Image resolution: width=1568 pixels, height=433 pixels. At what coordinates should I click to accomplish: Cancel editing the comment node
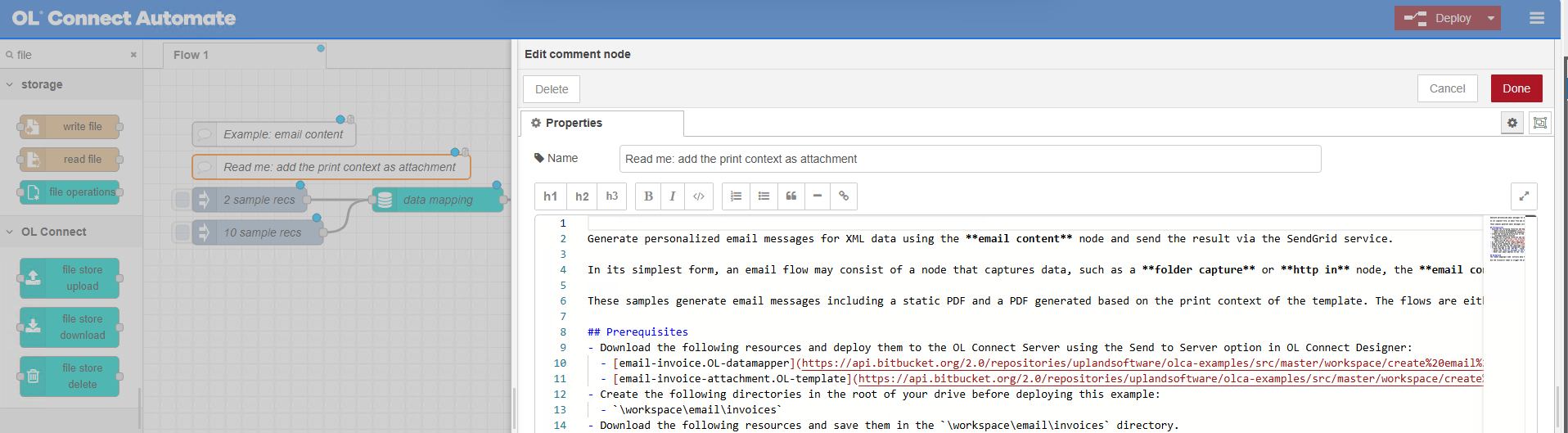point(1447,88)
